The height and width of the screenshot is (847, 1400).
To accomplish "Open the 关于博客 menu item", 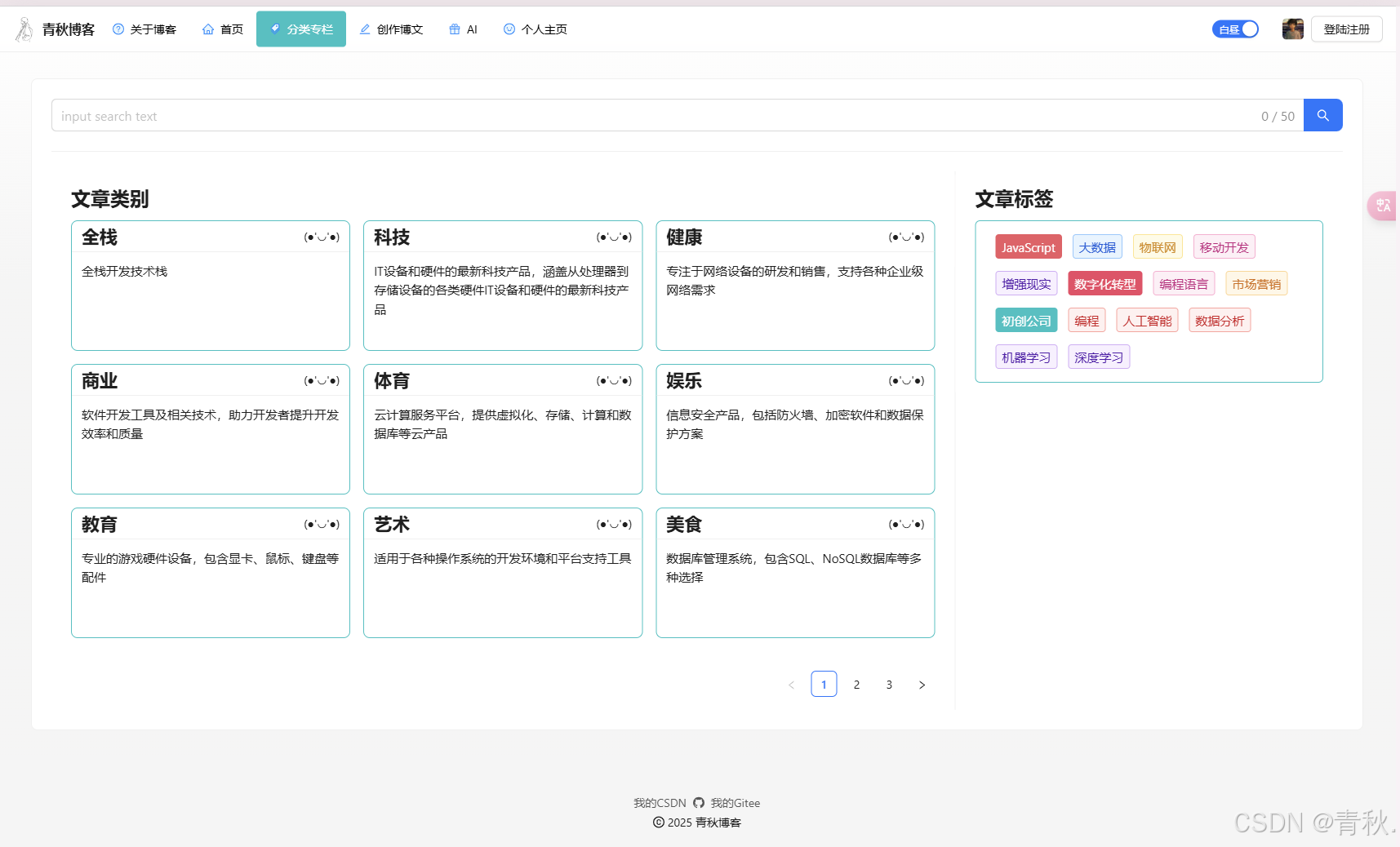I will (144, 29).
